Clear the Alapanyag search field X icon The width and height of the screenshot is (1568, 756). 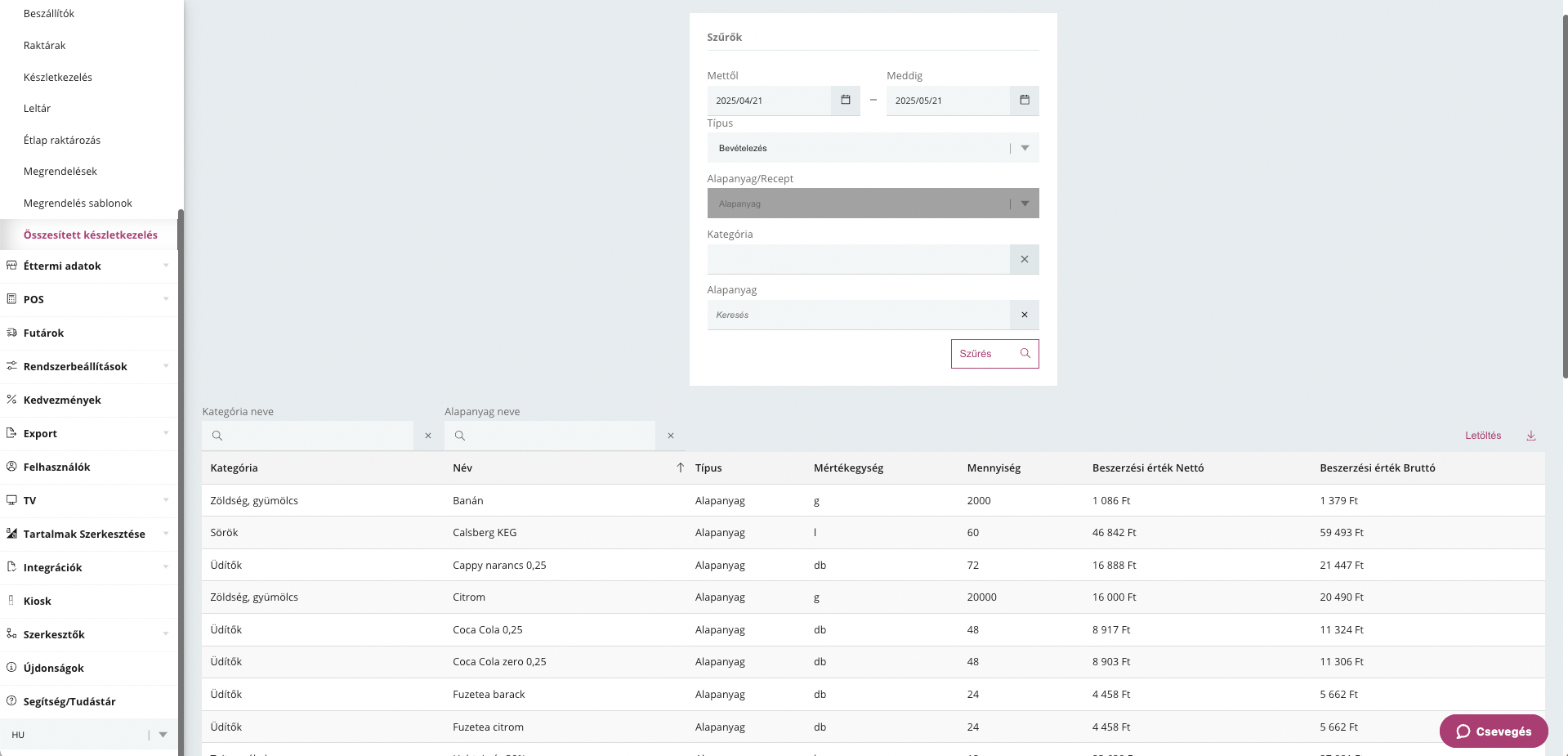pos(1024,315)
